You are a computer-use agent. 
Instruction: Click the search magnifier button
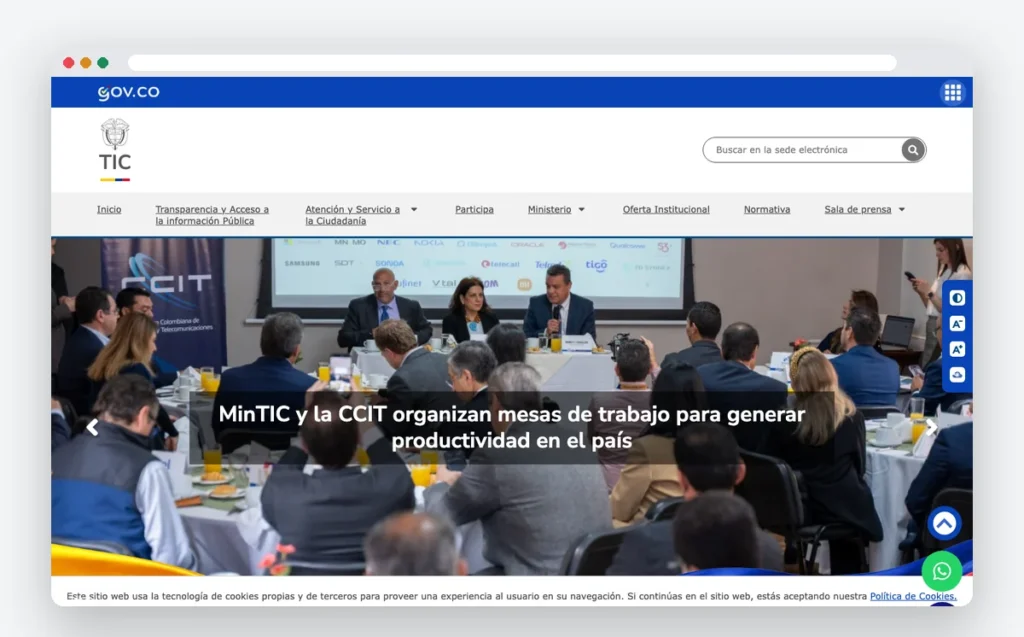tap(913, 150)
